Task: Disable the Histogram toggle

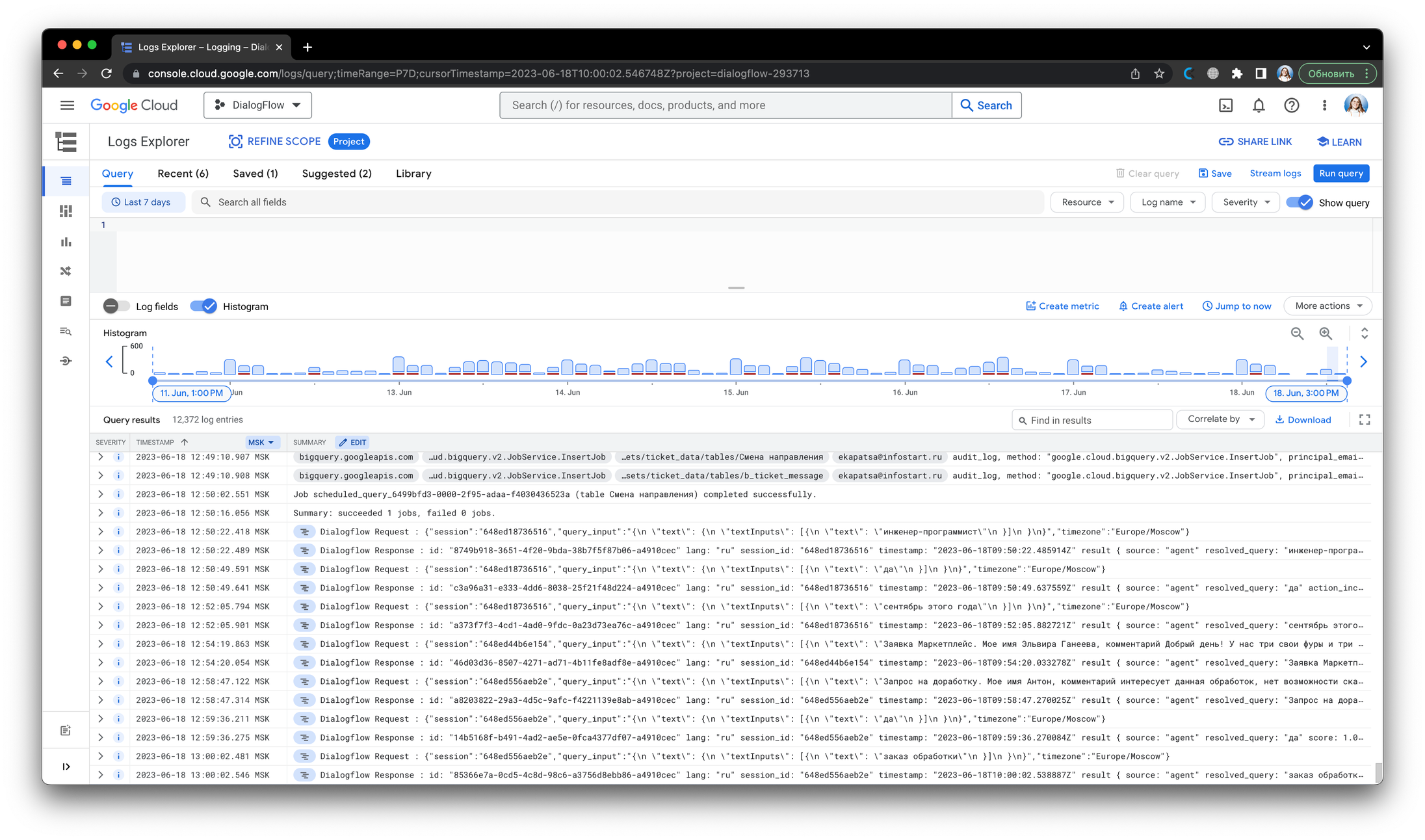Action: (x=203, y=306)
